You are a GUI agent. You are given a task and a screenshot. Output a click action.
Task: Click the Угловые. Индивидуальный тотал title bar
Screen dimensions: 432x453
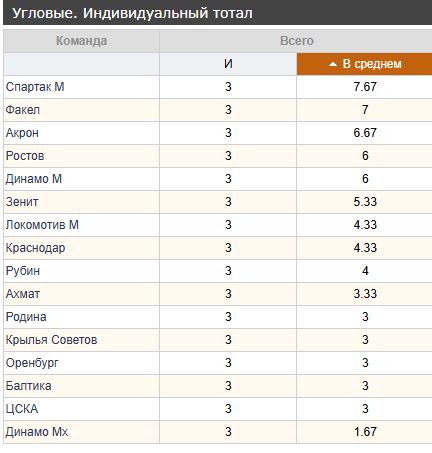click(218, 13)
